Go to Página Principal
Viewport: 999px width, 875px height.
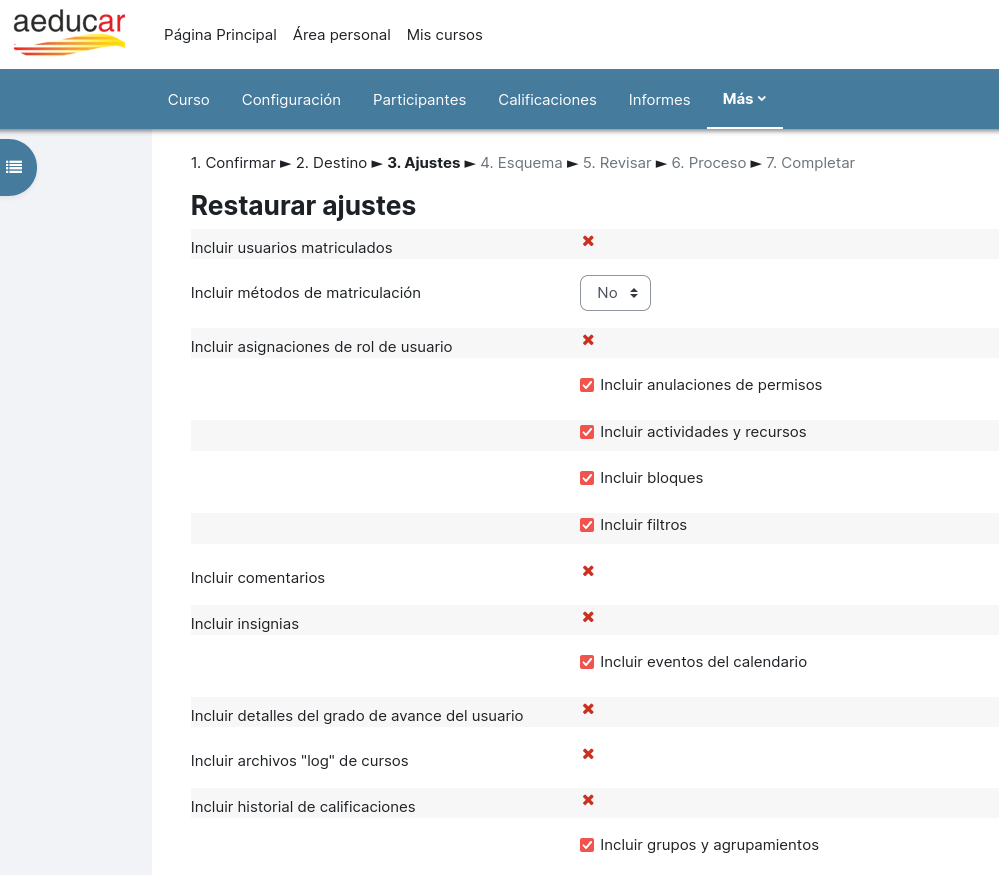220,34
